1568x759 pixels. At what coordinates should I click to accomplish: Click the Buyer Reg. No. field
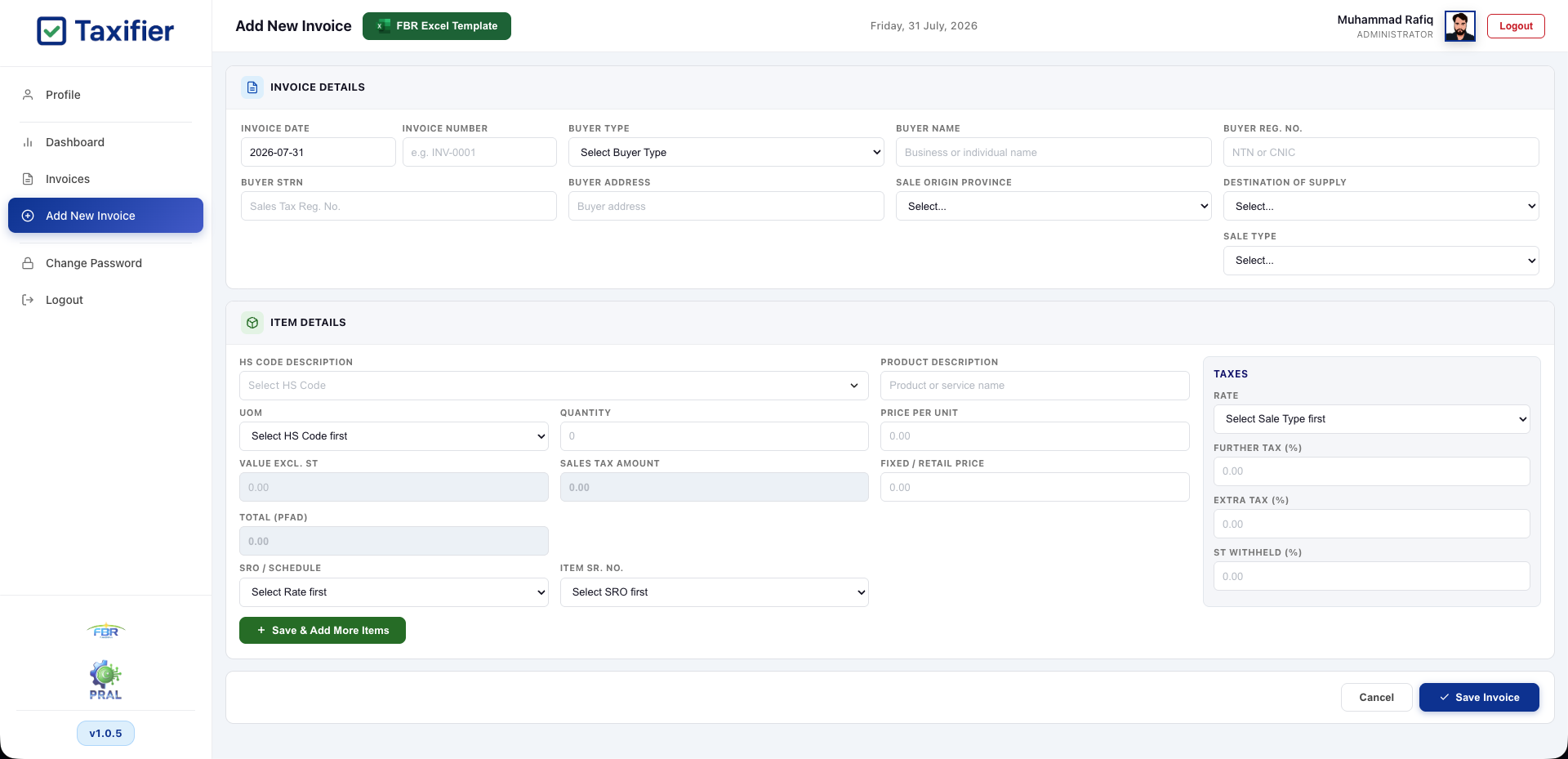tap(1381, 152)
